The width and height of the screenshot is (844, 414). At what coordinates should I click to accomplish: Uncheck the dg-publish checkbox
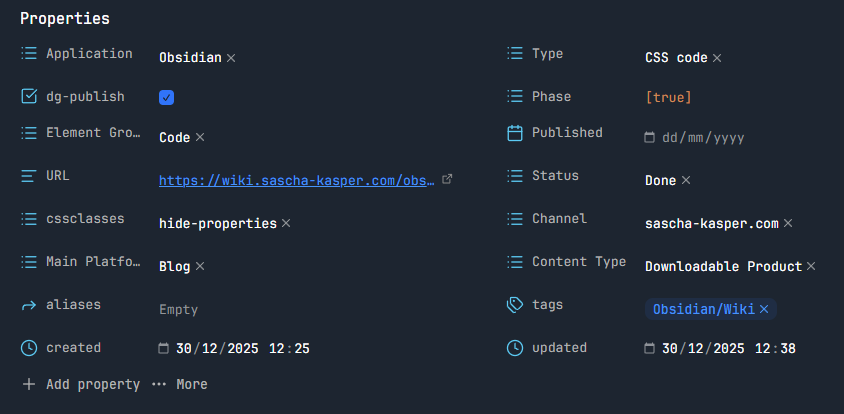pos(167,97)
